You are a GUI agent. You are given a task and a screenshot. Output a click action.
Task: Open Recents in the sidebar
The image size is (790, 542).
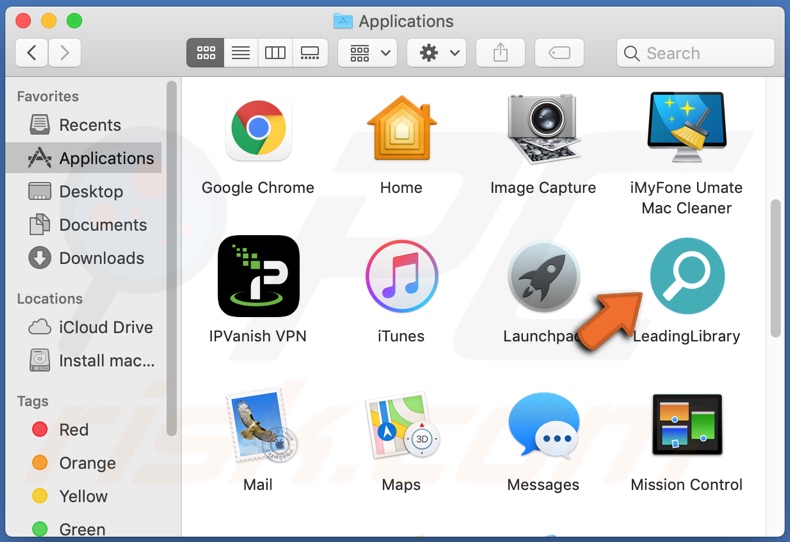tap(83, 124)
